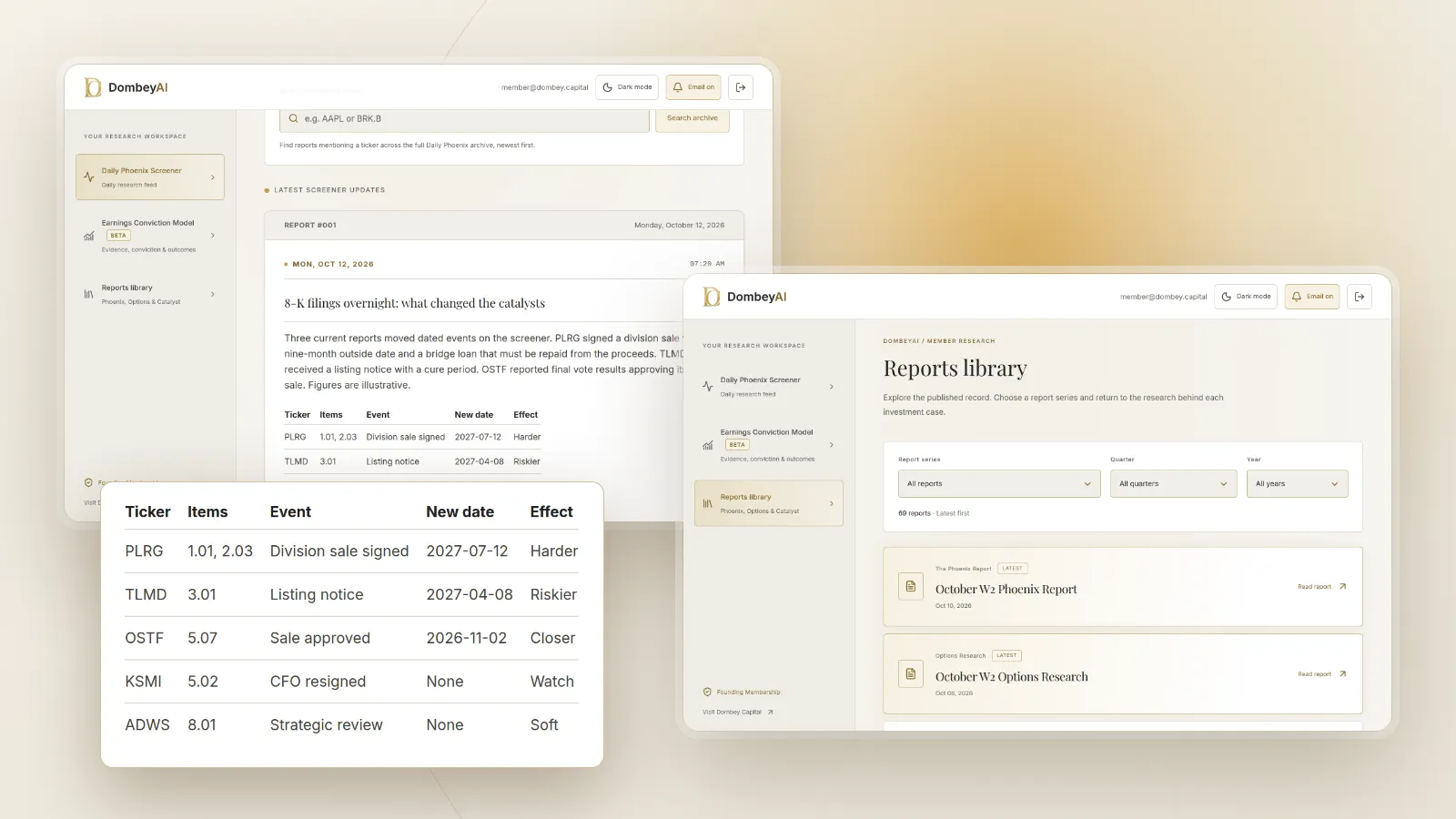
Task: Click the Closer effect in the enlarged table card
Action: point(553,638)
